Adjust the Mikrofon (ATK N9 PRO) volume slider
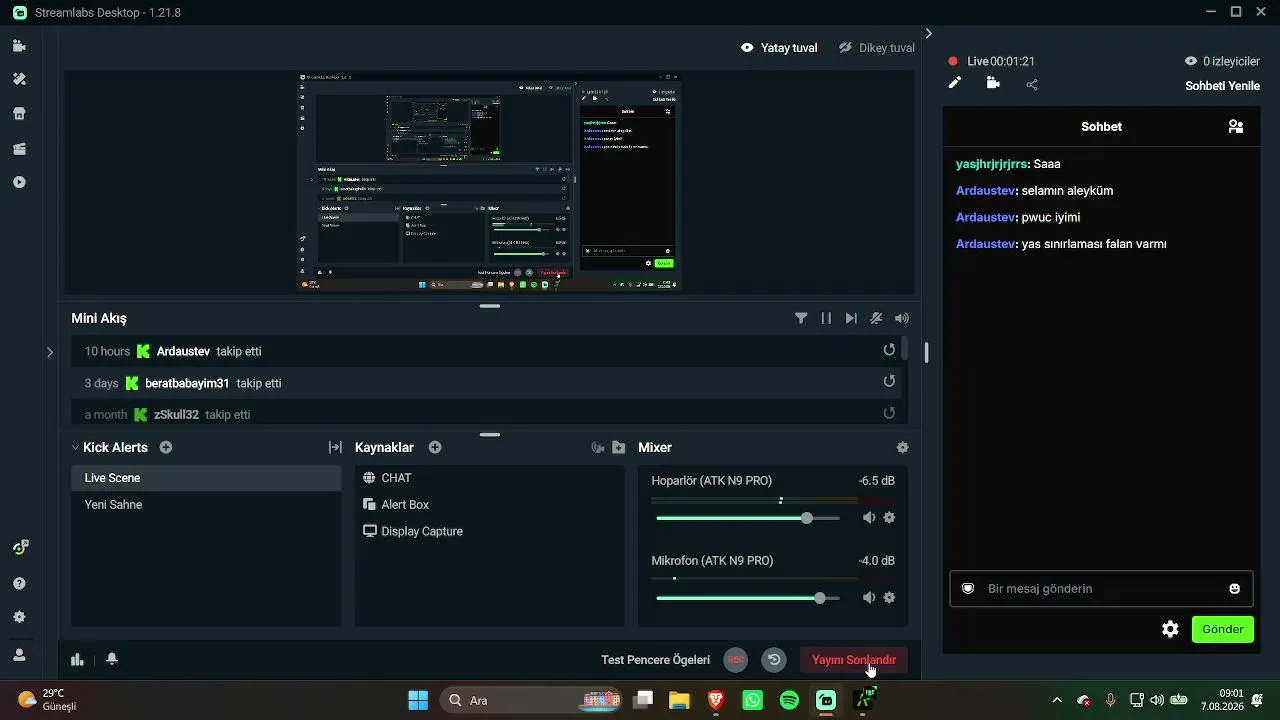 tap(748, 598)
